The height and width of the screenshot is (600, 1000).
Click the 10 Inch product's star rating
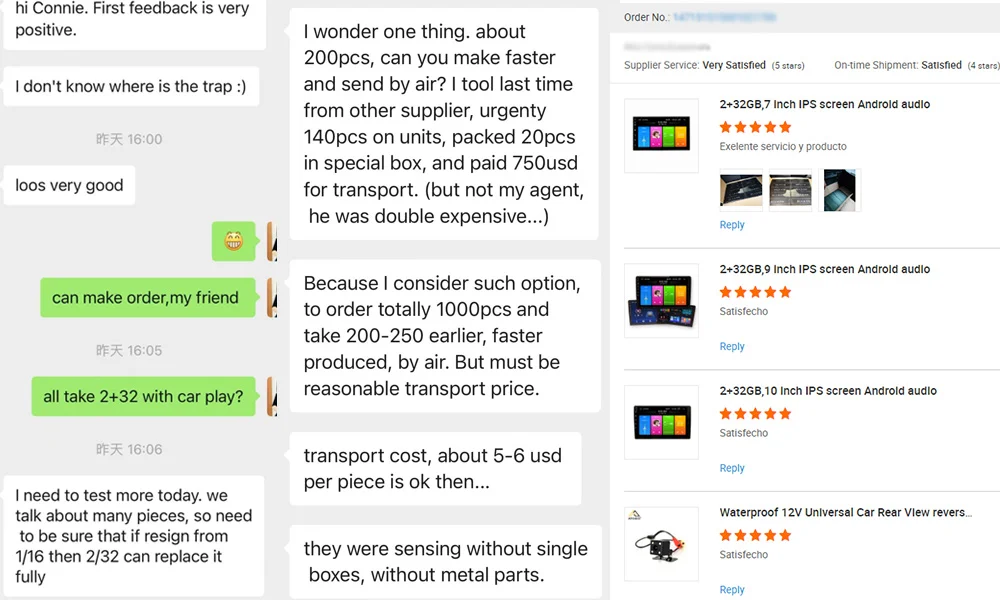[755, 414]
